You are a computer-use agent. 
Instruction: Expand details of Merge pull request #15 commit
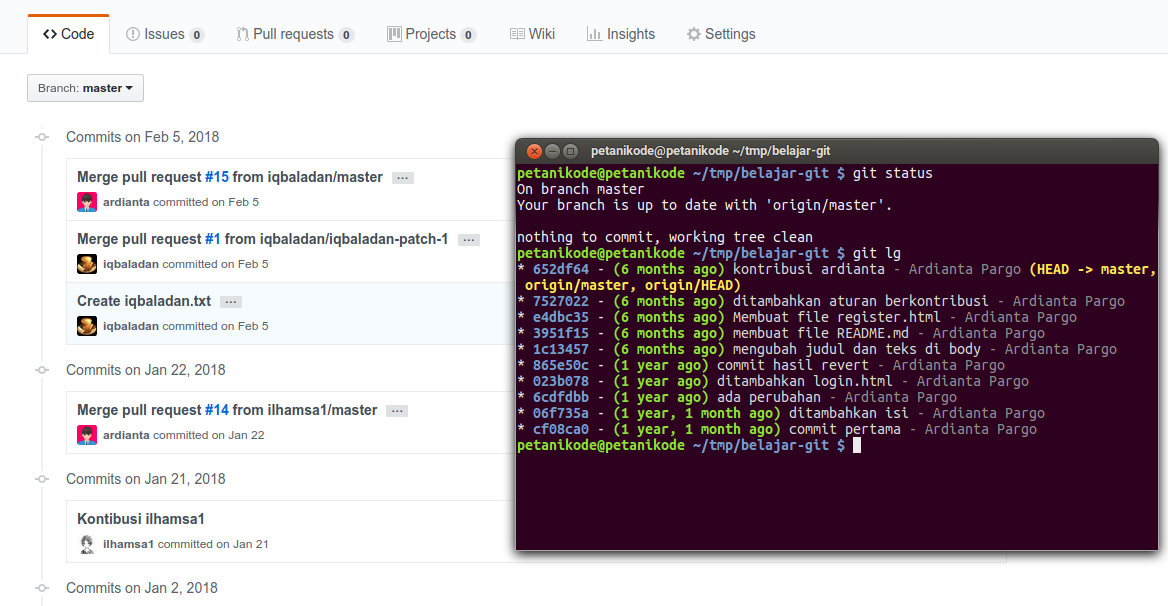(403, 178)
